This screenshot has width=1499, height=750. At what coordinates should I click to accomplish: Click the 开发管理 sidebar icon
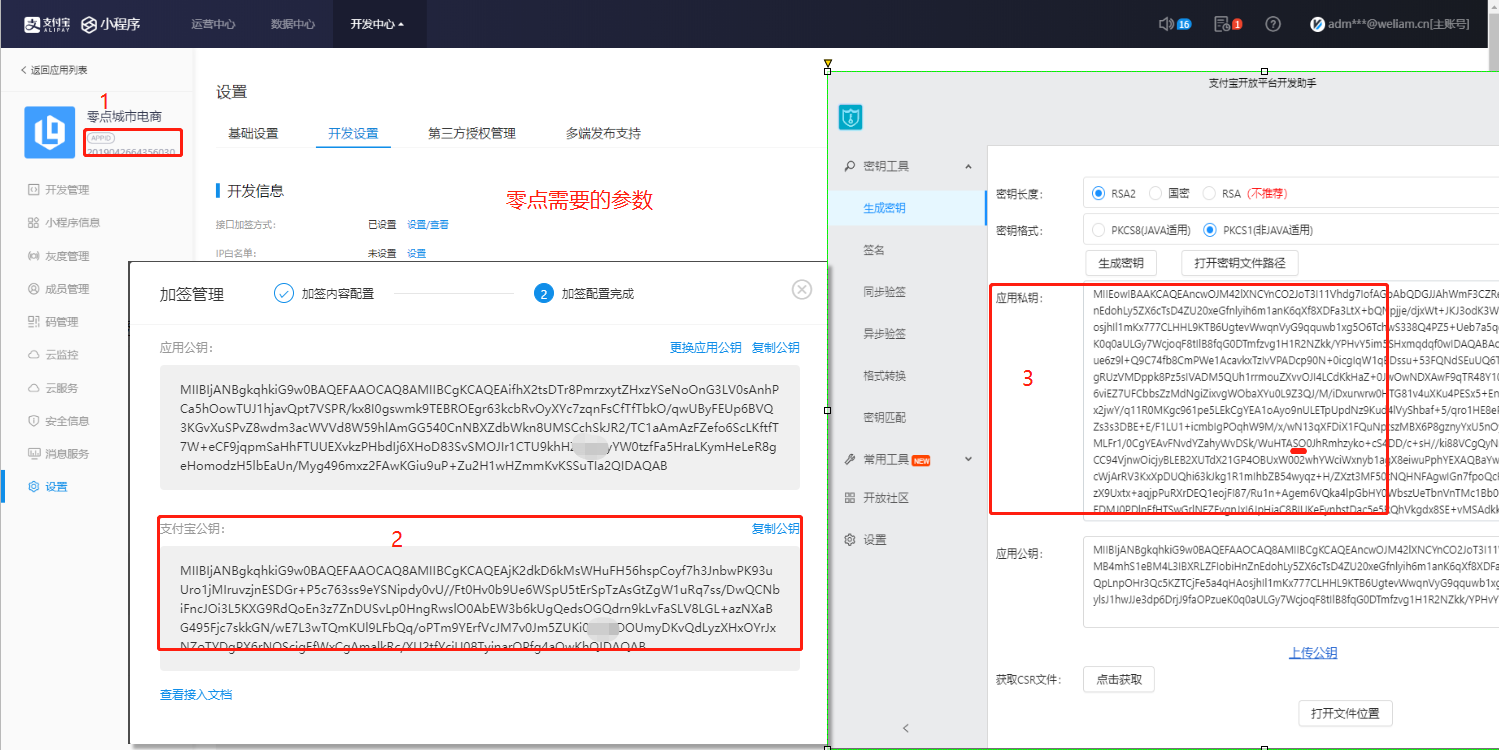click(34, 189)
